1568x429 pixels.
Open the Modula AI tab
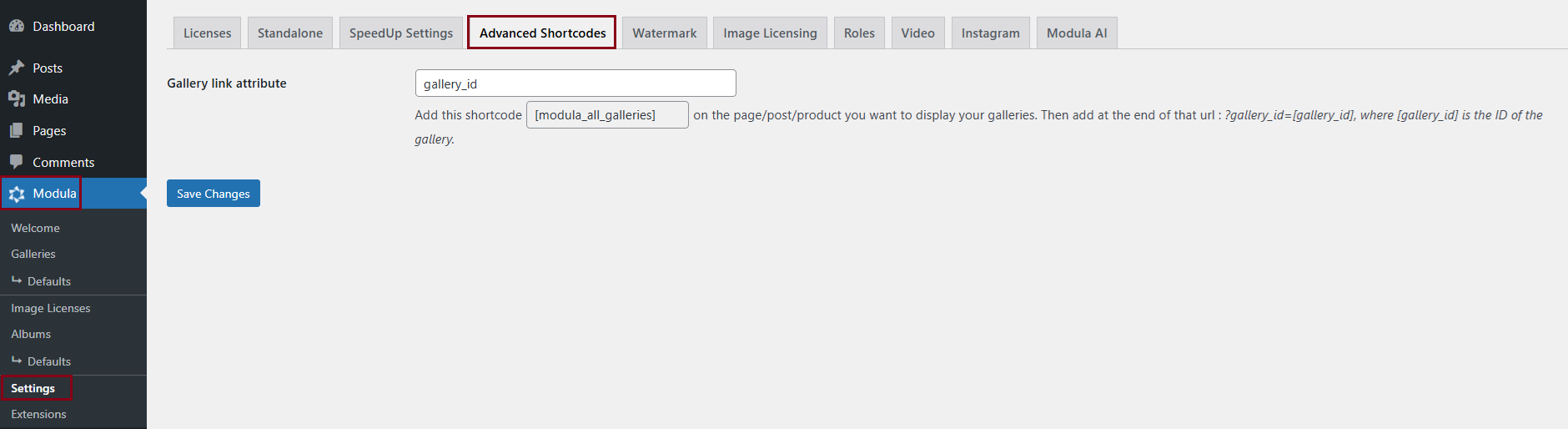click(1077, 33)
